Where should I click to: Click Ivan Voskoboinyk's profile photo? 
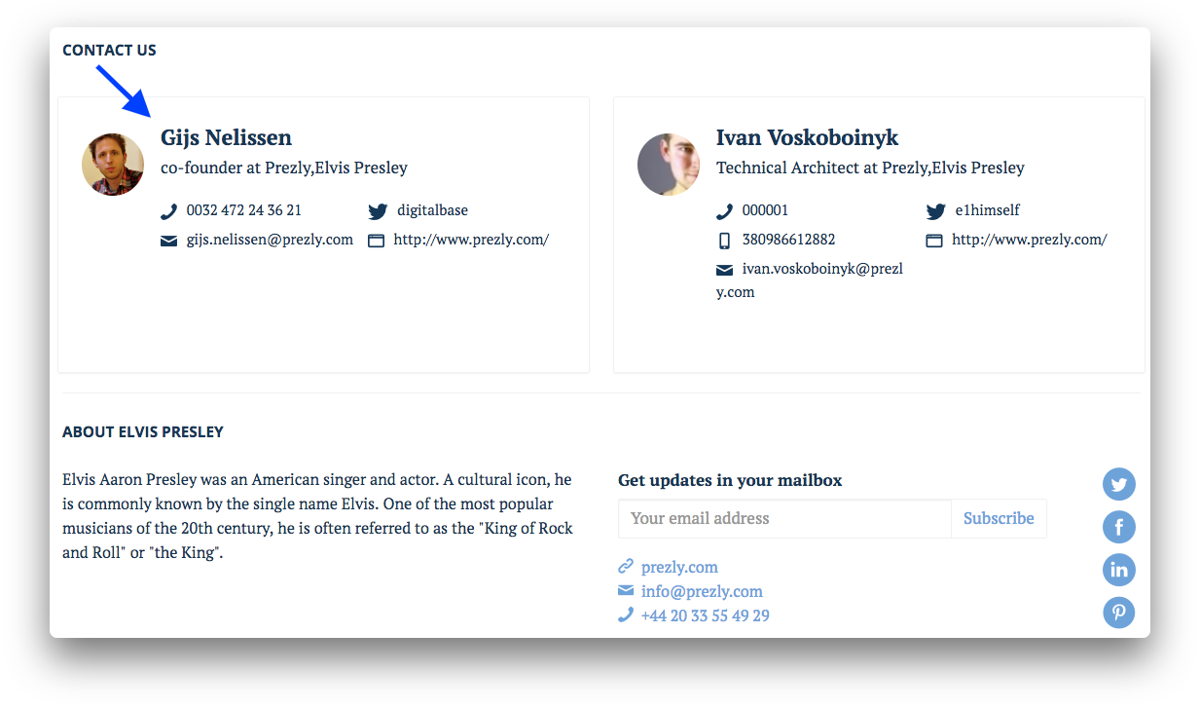[x=668, y=164]
